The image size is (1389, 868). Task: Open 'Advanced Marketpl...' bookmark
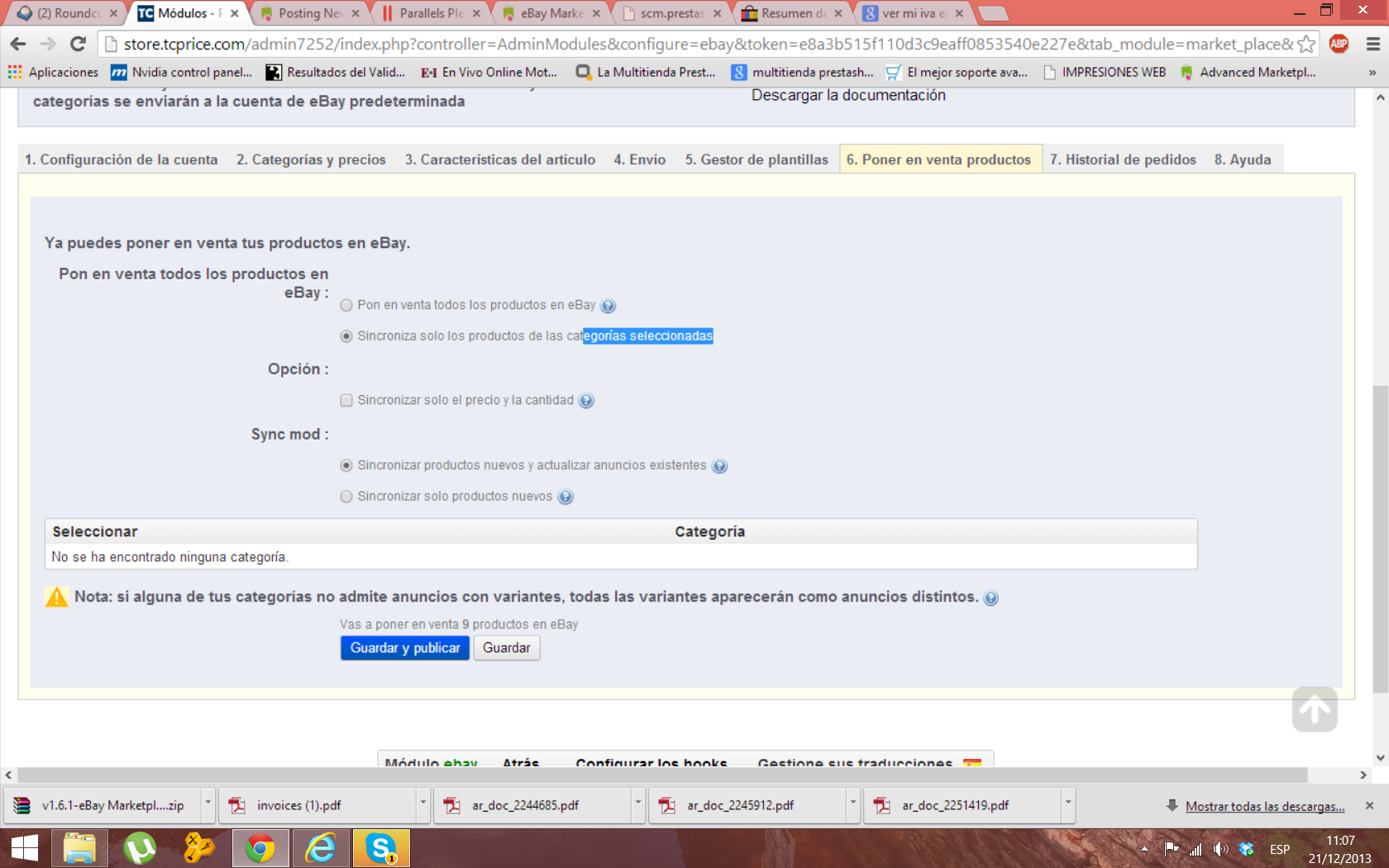[x=1248, y=73]
